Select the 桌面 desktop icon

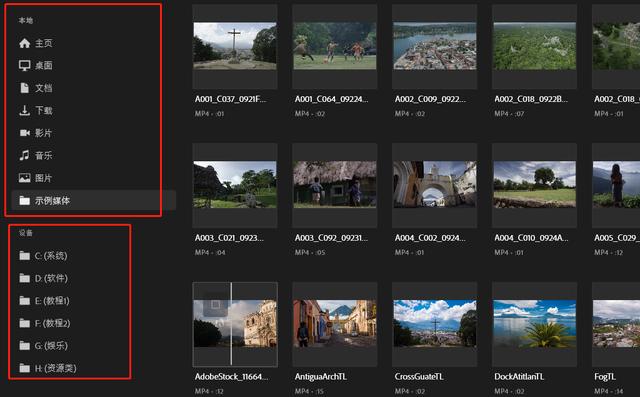point(24,65)
